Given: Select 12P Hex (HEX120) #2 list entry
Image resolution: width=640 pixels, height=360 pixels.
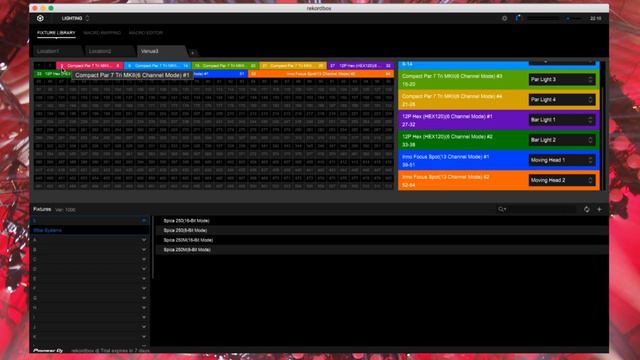Looking at the screenshot, I should click(499, 140).
